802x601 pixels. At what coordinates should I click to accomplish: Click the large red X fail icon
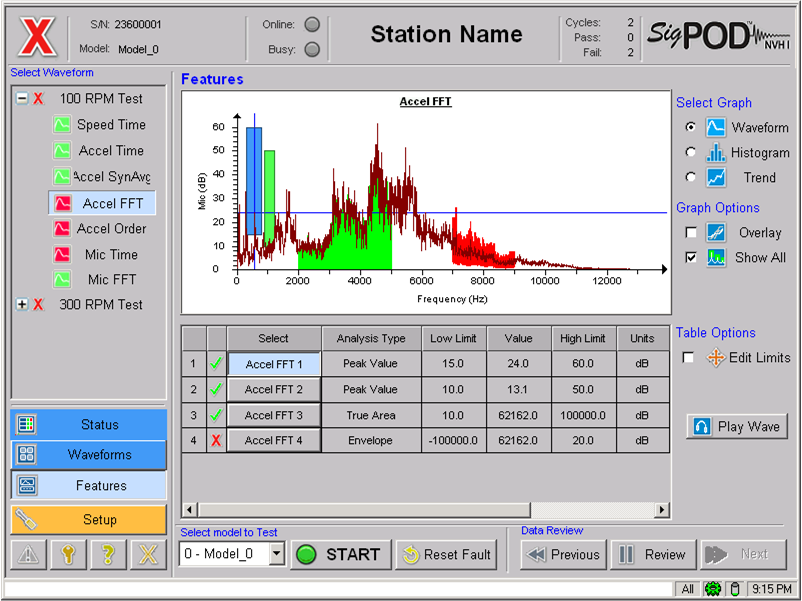(38, 38)
